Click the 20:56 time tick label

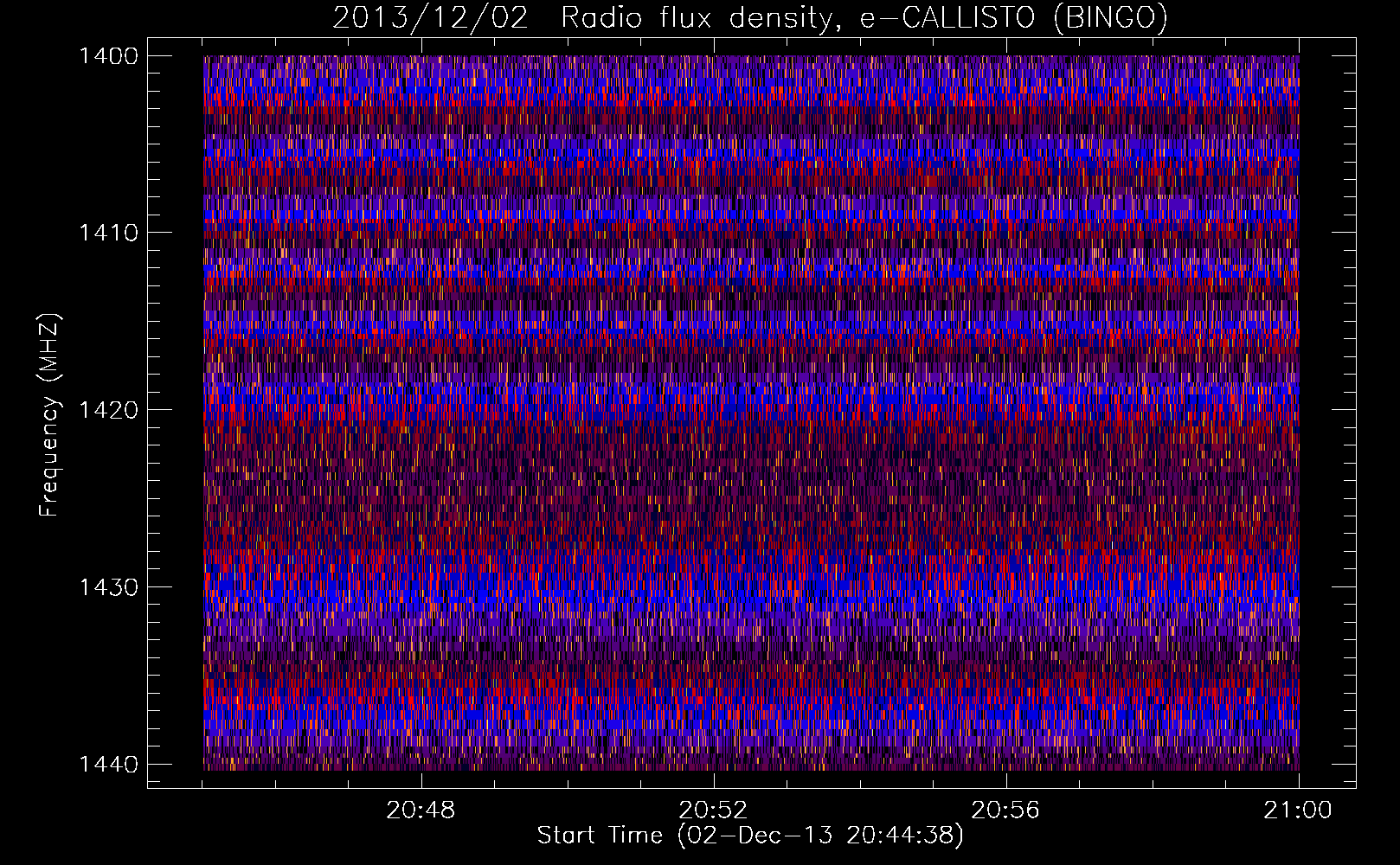point(1005,811)
